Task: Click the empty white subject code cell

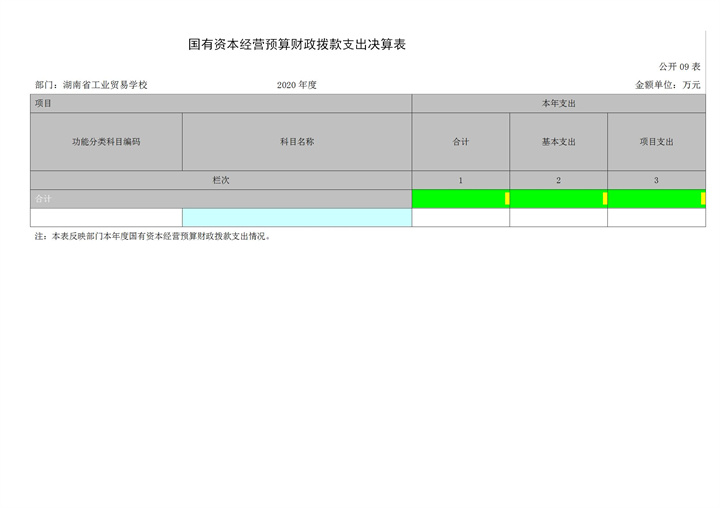Action: point(106,218)
